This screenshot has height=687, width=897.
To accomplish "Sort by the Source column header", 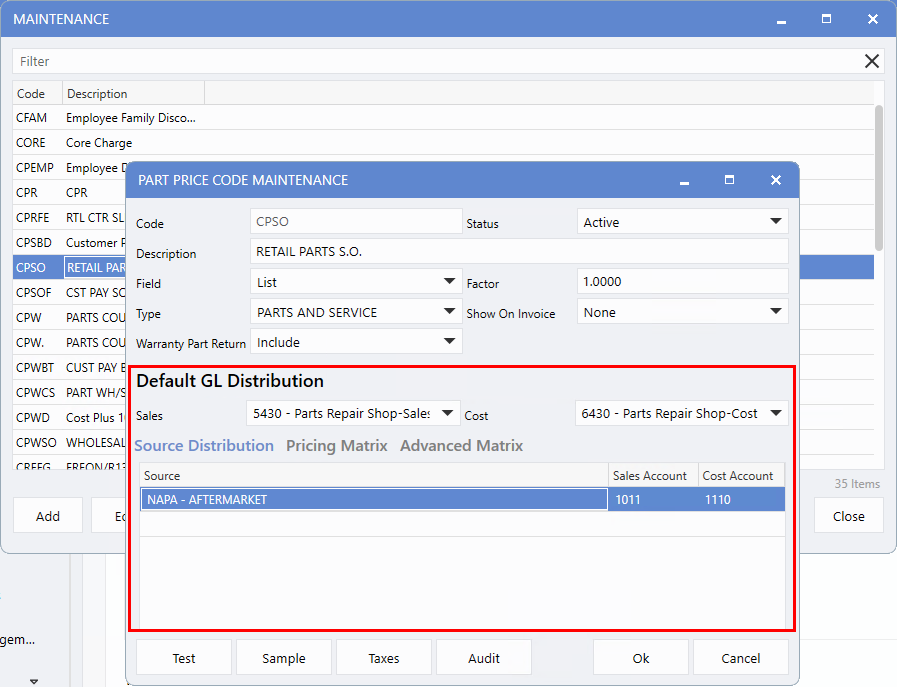I will click(x=374, y=475).
